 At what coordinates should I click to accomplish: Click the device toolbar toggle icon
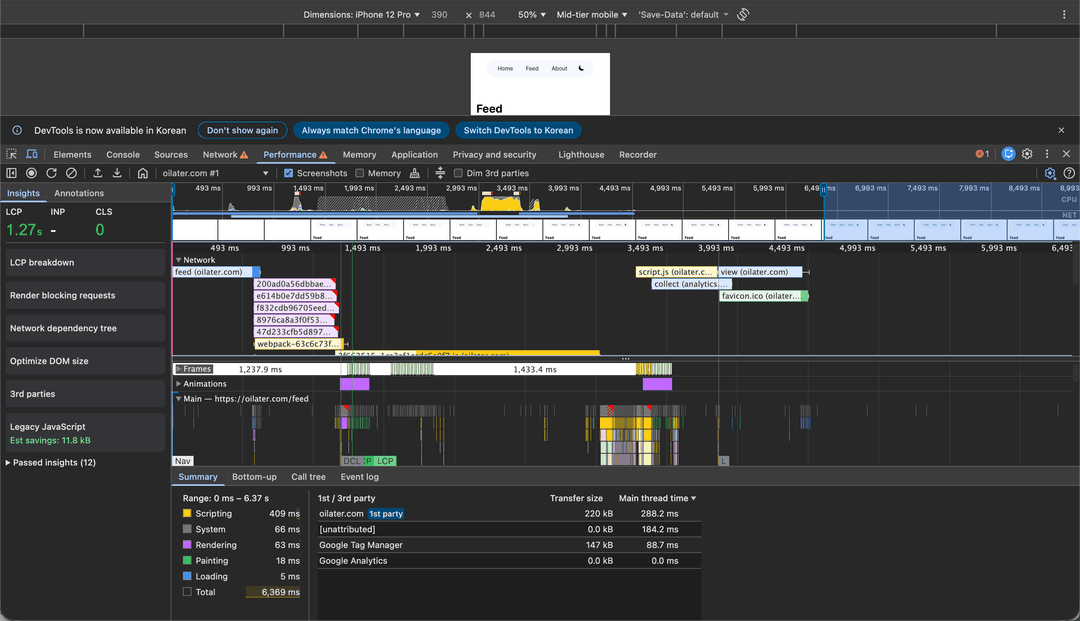(x=32, y=155)
